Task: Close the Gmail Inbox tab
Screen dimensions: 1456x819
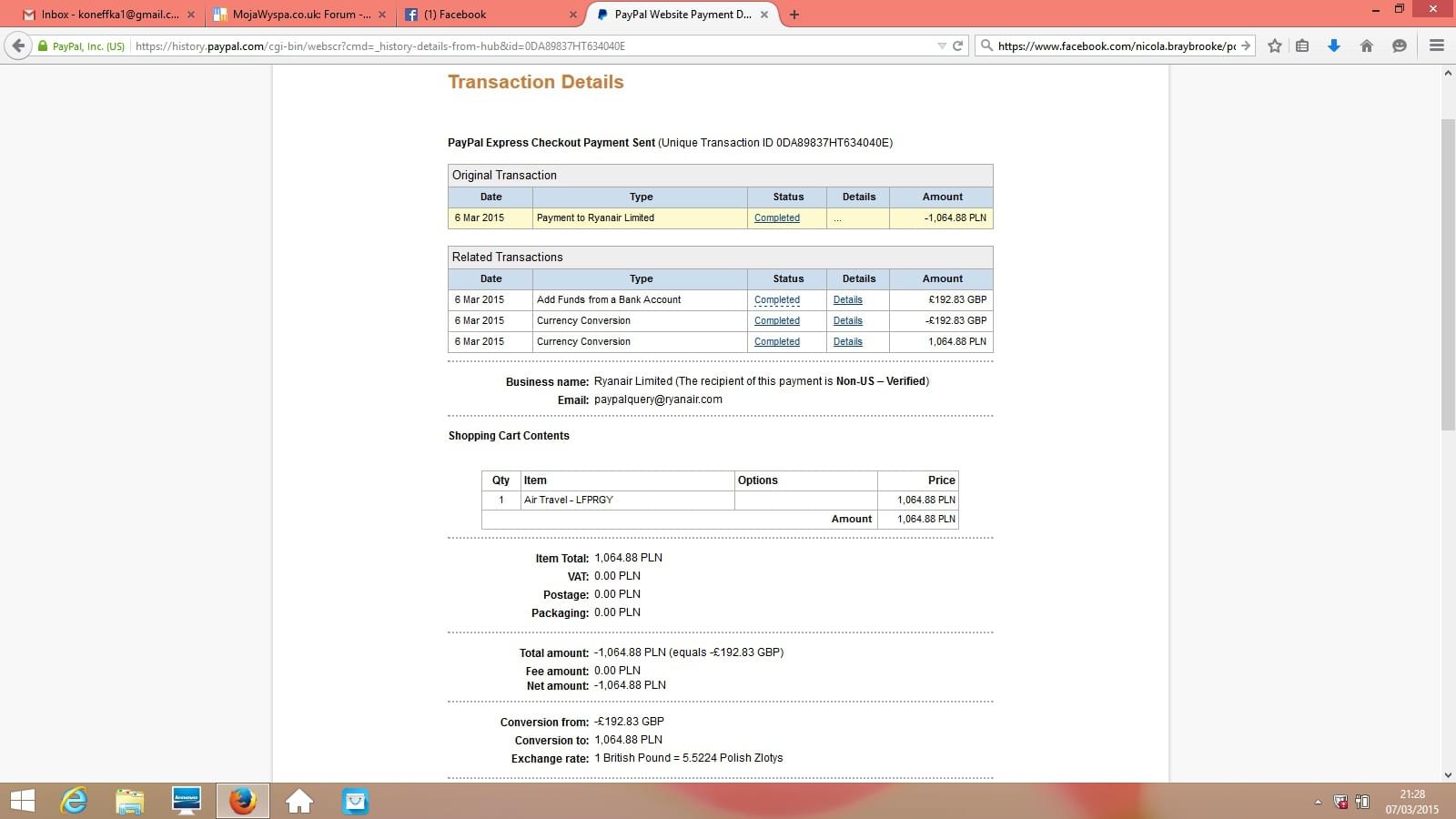Action: pyautogui.click(x=191, y=15)
